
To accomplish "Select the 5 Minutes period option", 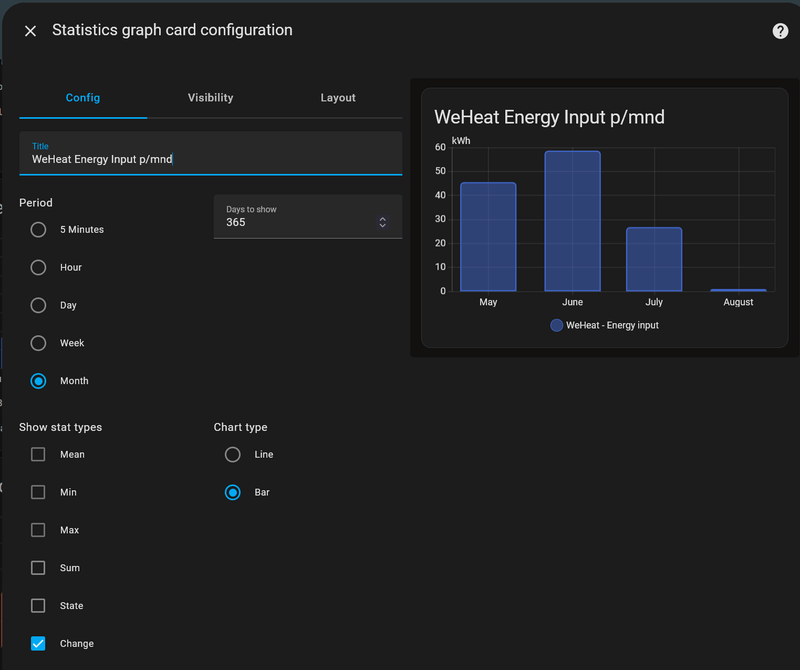I will click(38, 230).
